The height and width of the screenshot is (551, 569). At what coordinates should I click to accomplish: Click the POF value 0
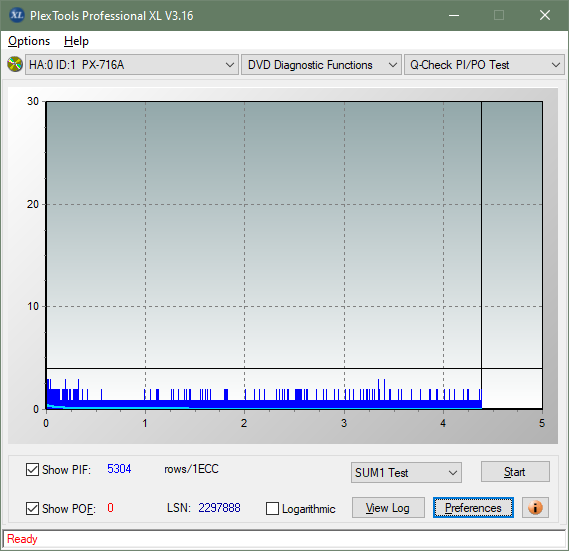(x=110, y=507)
